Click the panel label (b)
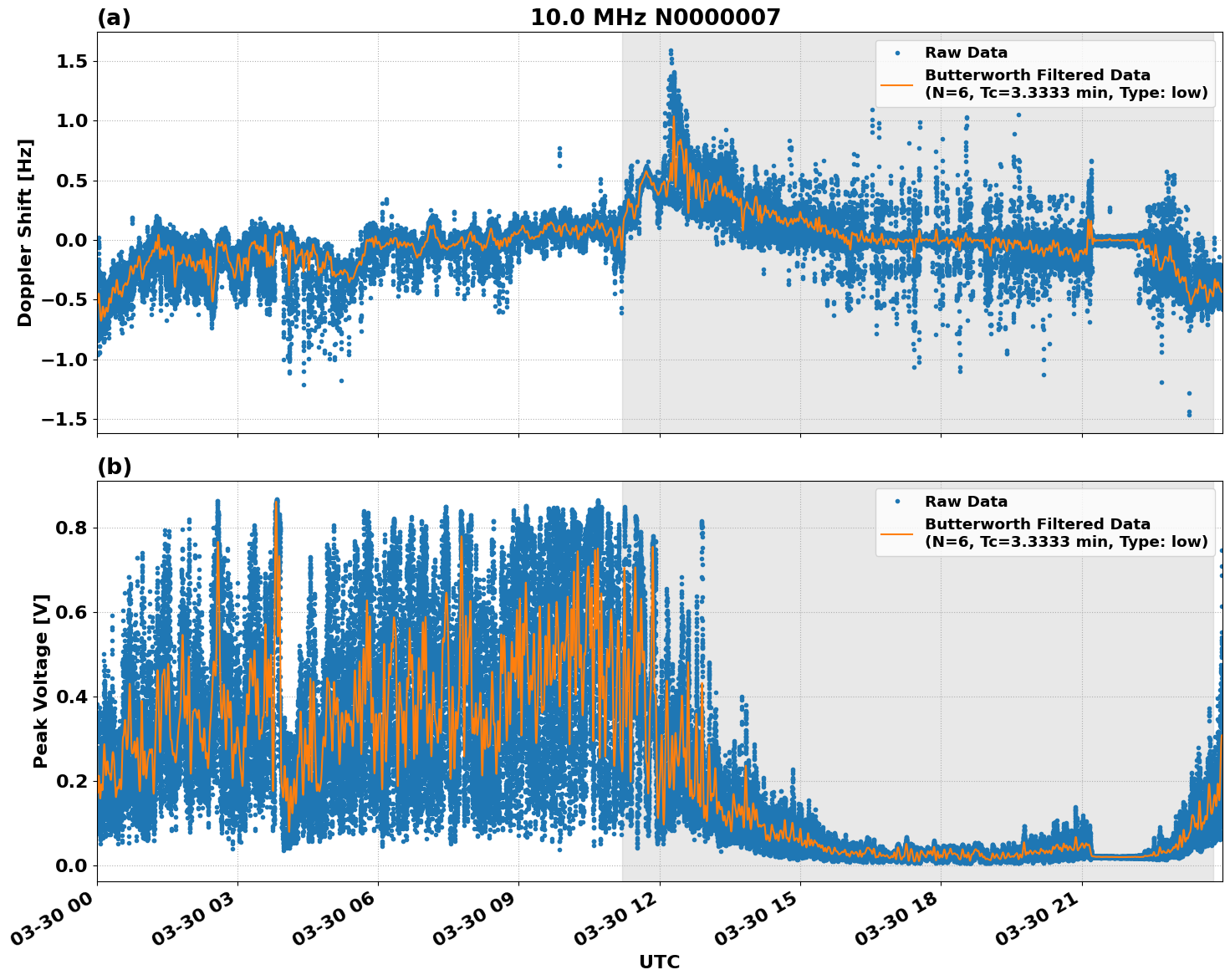The width and height of the screenshot is (1230, 980). pos(114,466)
